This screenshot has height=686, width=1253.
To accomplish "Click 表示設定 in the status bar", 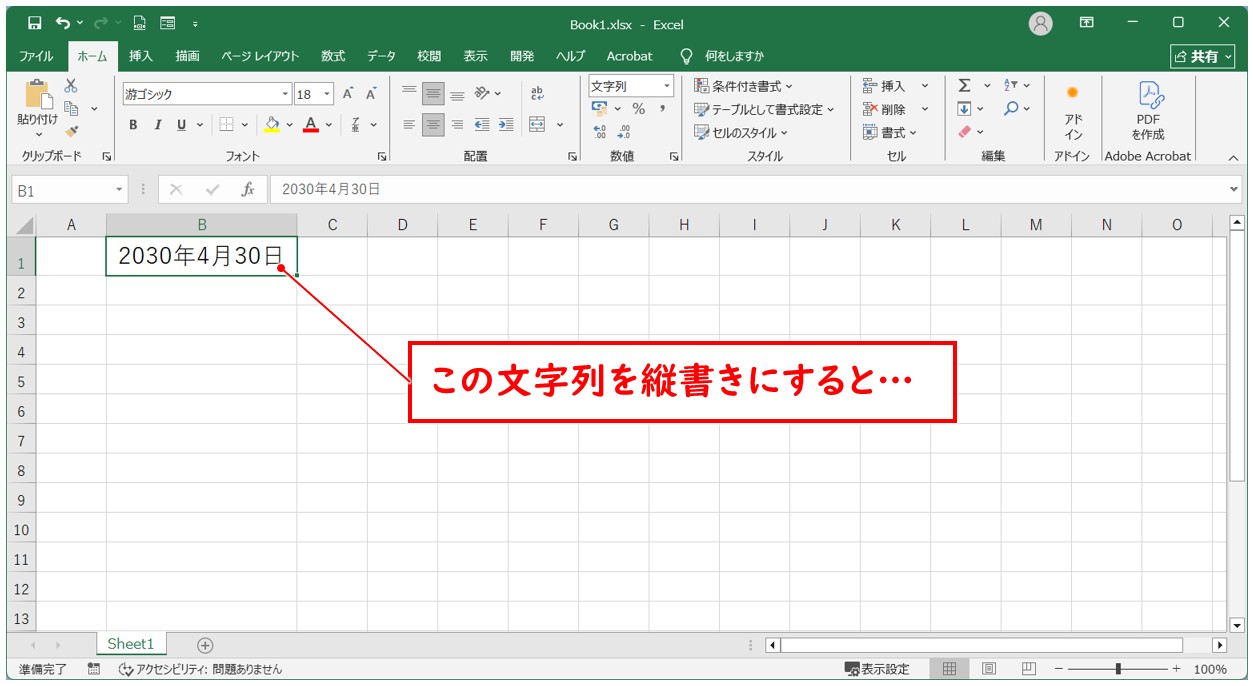I will click(877, 669).
